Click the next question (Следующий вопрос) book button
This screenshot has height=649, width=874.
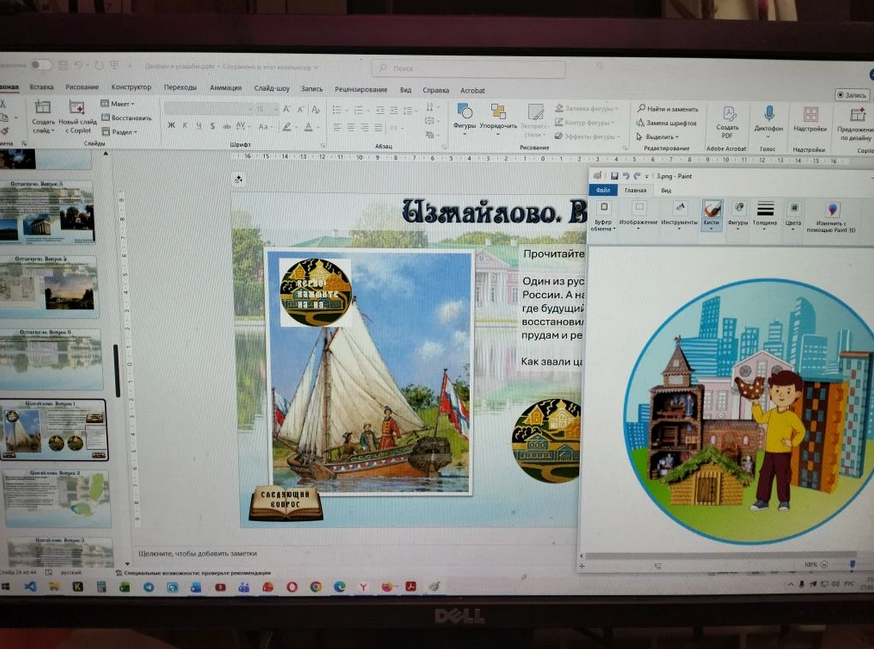(285, 503)
